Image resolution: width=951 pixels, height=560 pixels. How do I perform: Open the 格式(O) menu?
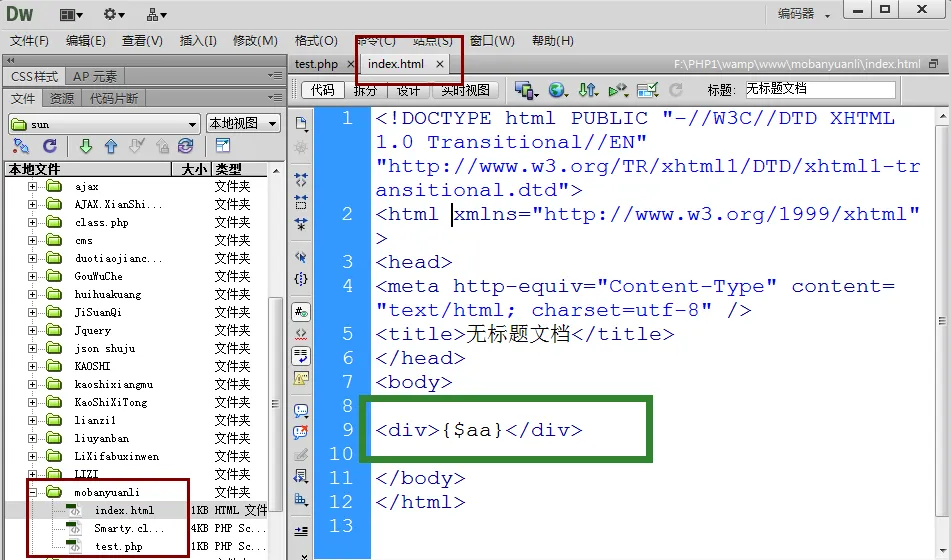(316, 41)
